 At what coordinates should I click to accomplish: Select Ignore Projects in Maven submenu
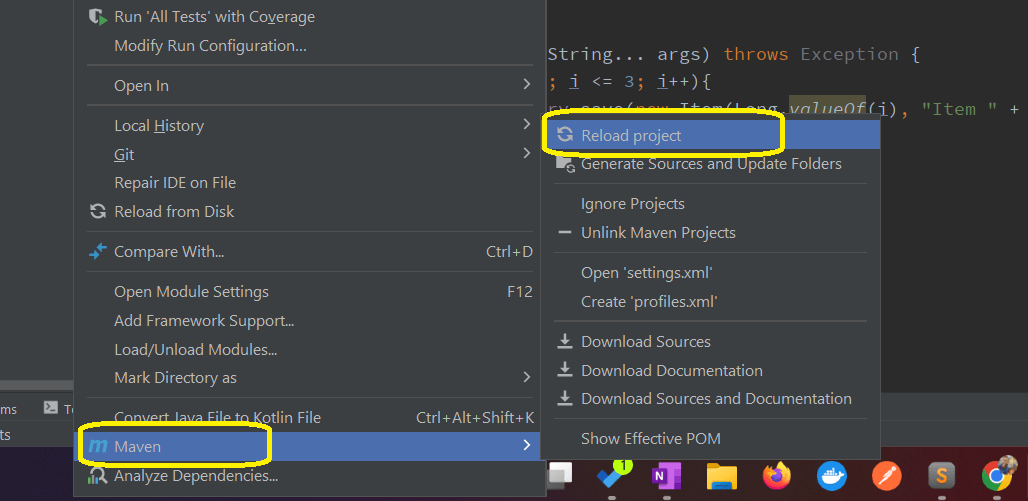(x=633, y=204)
